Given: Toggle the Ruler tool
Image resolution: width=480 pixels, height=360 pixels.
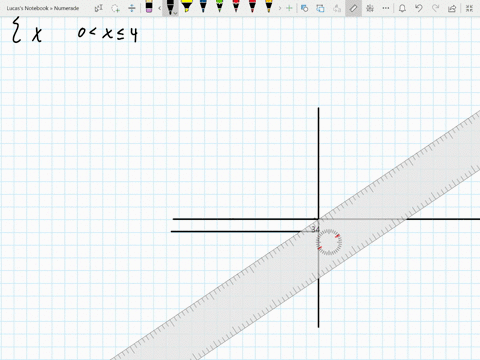Looking at the screenshot, I should coord(353,8).
